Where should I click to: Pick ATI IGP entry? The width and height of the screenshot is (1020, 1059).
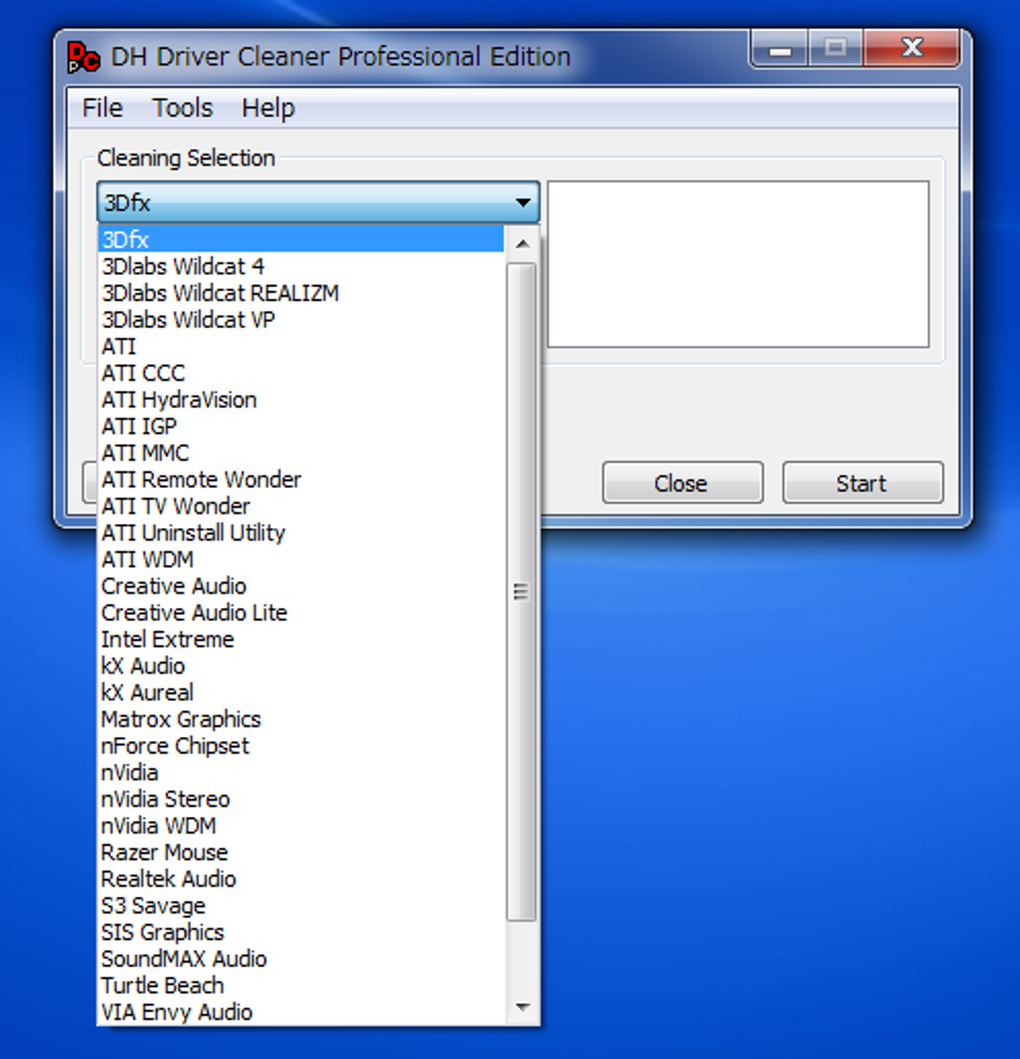pos(301,426)
